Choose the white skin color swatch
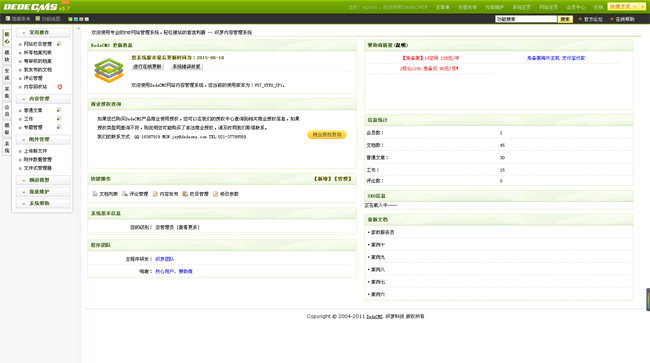Image resolution: width=650 pixels, height=363 pixels. tap(87, 19)
